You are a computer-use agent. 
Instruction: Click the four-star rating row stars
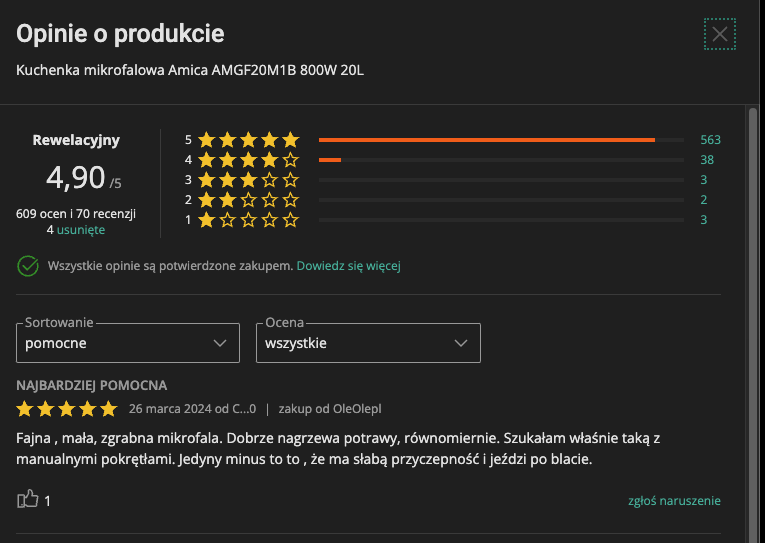(248, 160)
